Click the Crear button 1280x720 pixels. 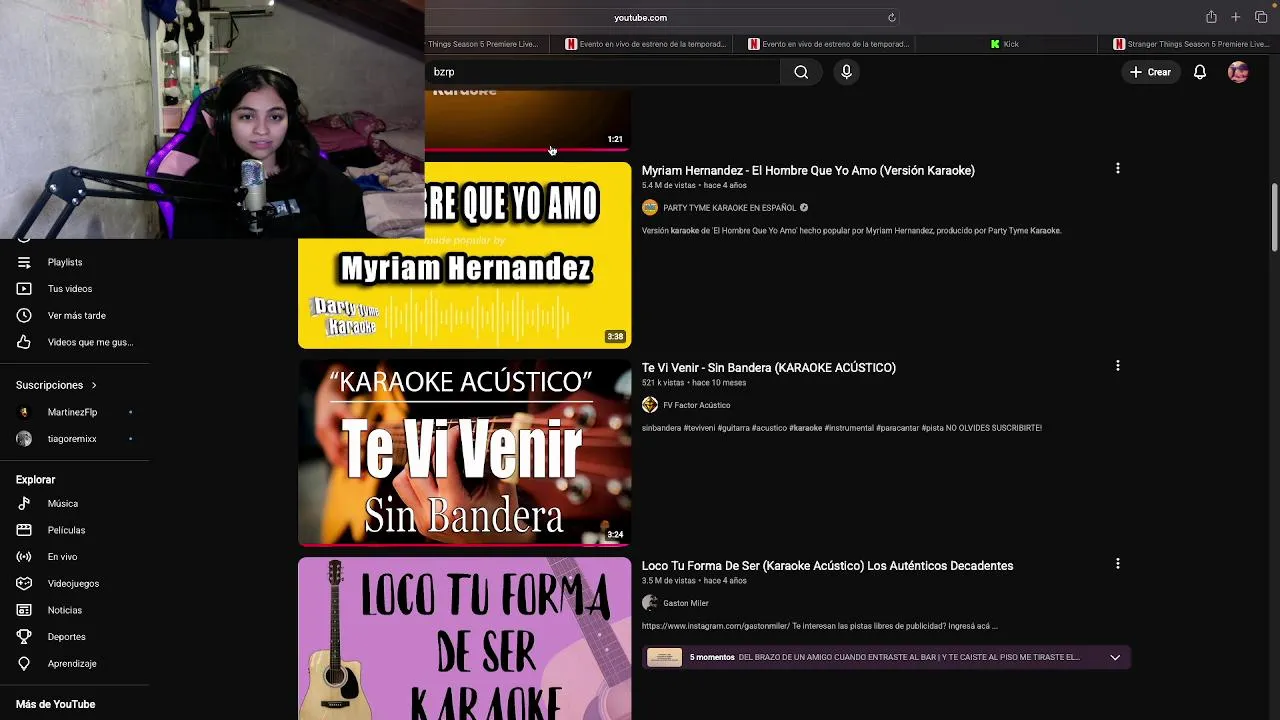1150,72
